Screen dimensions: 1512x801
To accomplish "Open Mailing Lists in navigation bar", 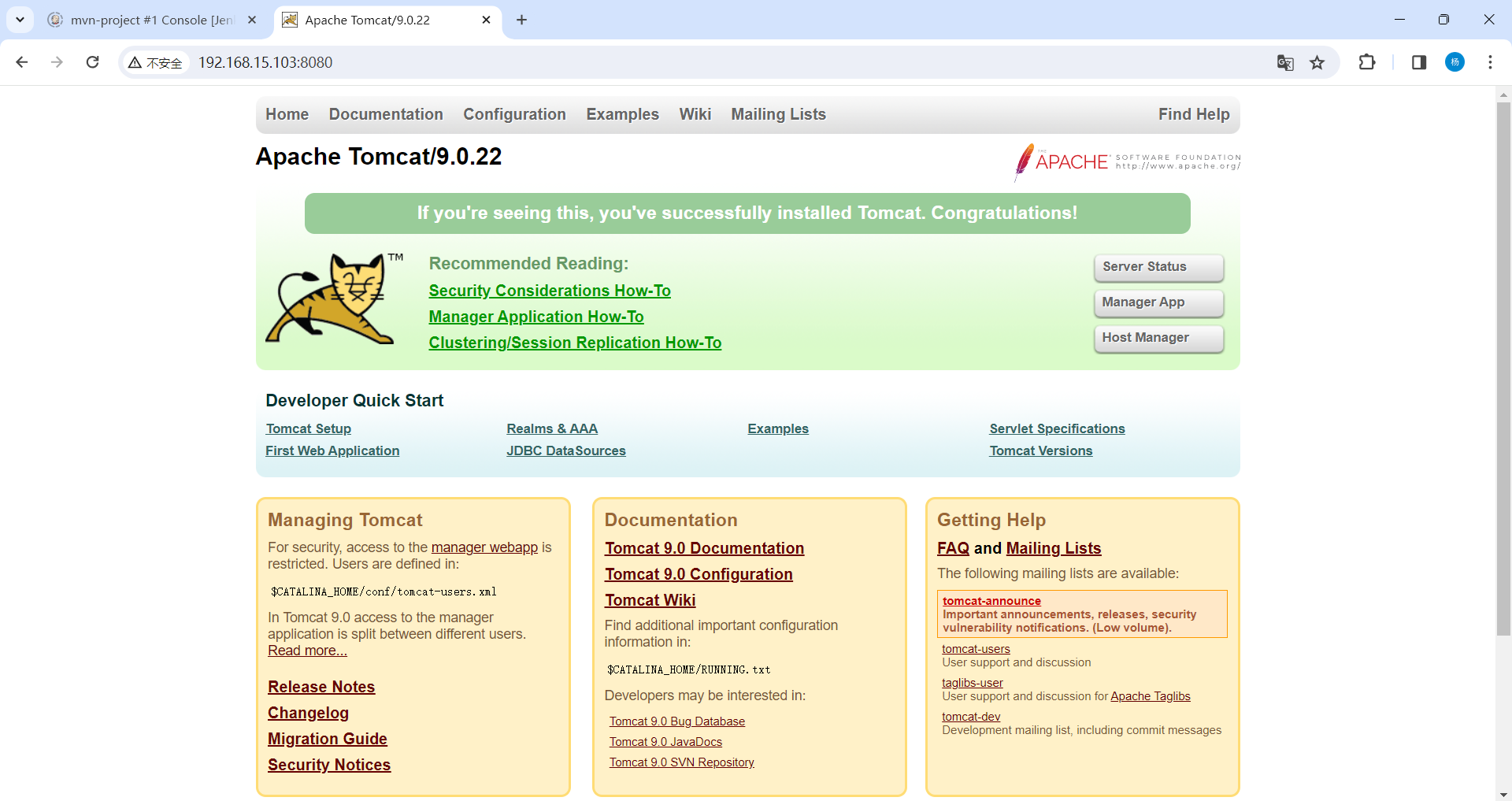I will tap(778, 114).
